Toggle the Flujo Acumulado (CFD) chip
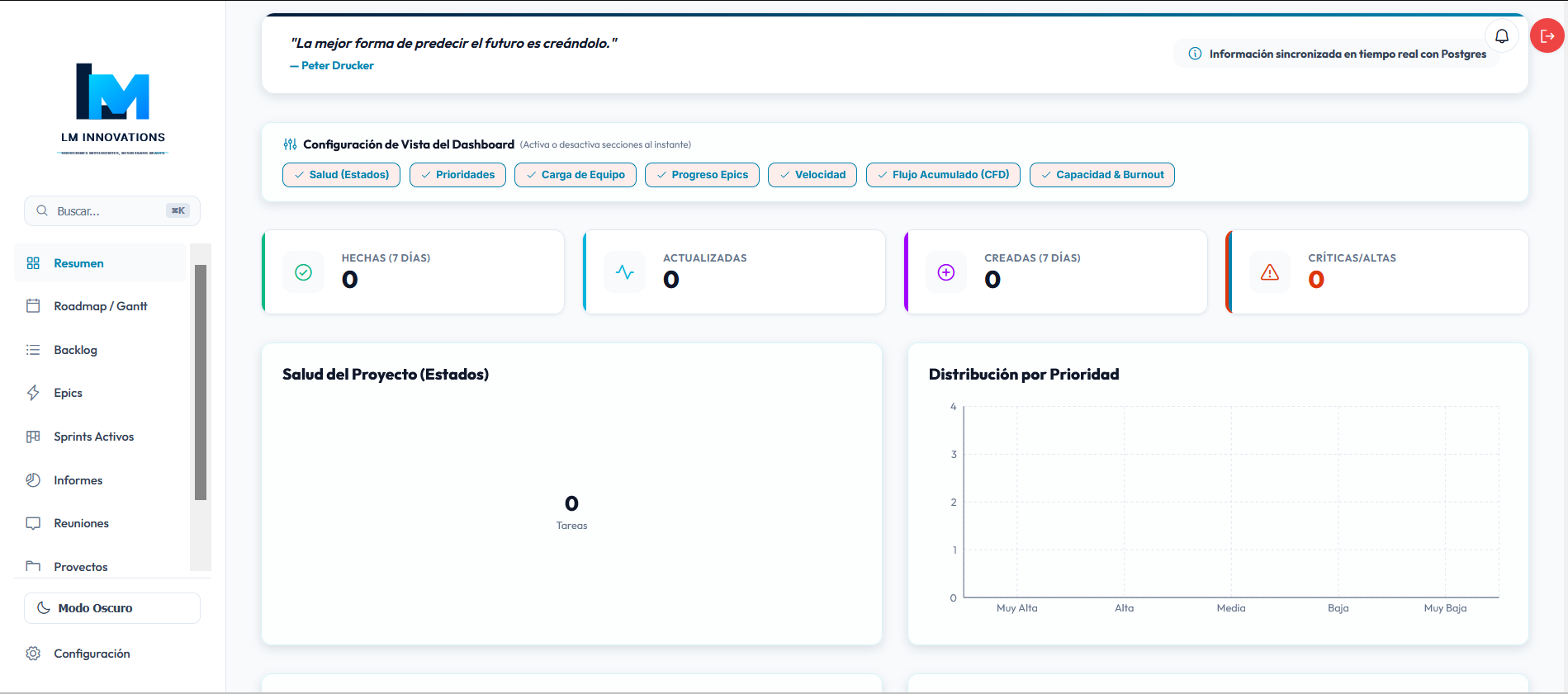 (943, 175)
